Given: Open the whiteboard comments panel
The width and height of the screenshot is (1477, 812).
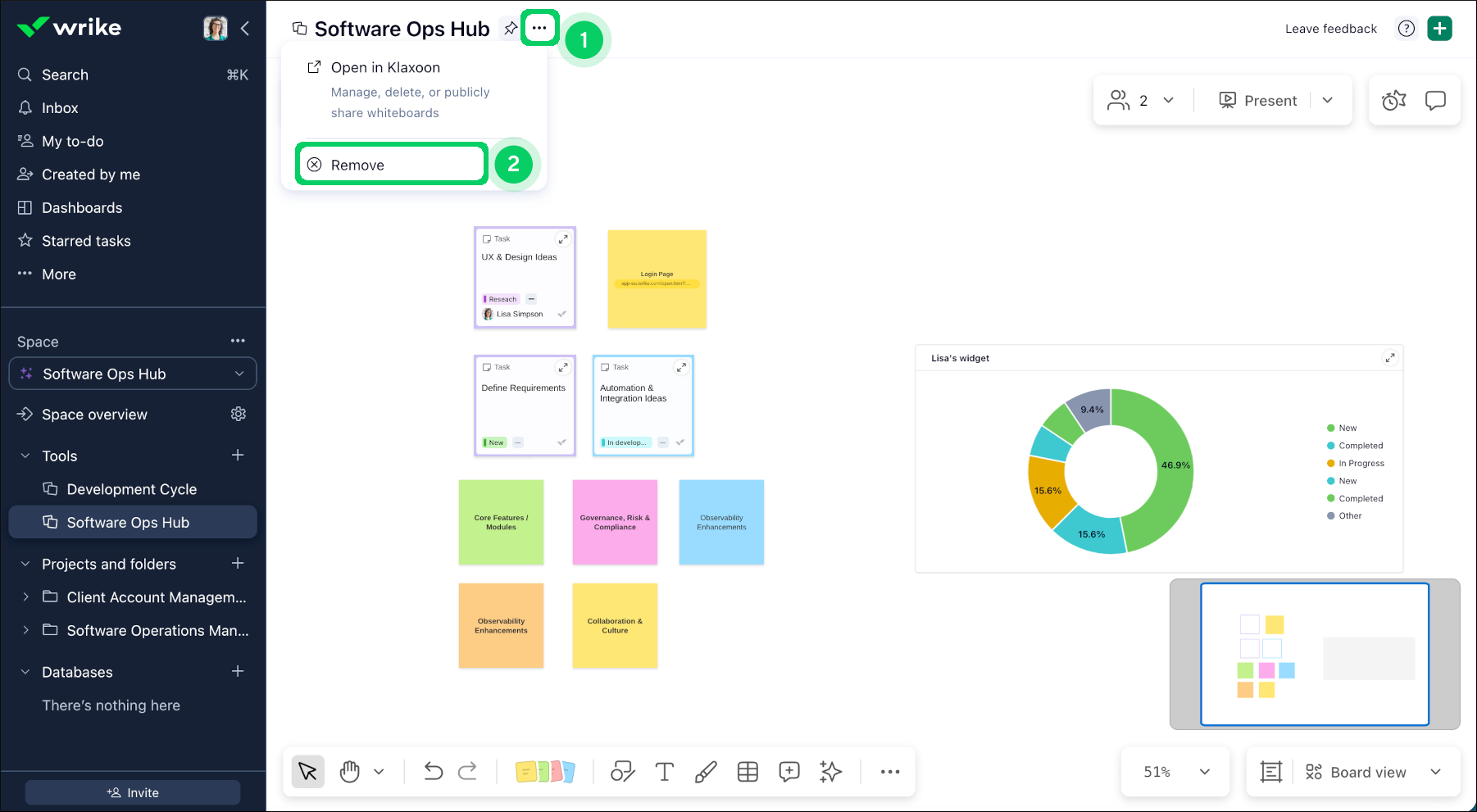Looking at the screenshot, I should [x=1435, y=101].
